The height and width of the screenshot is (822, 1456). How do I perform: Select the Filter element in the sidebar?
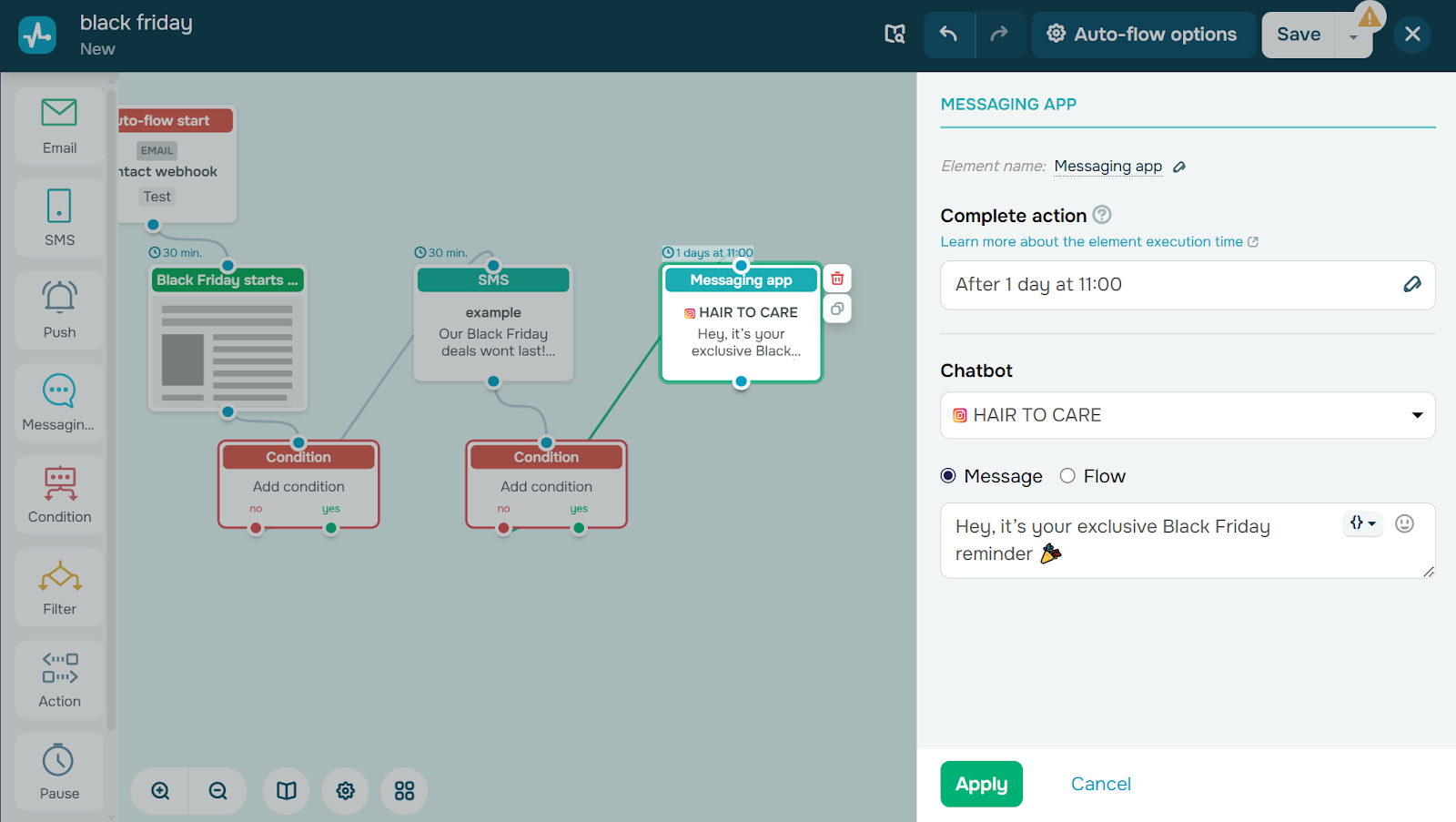click(58, 588)
